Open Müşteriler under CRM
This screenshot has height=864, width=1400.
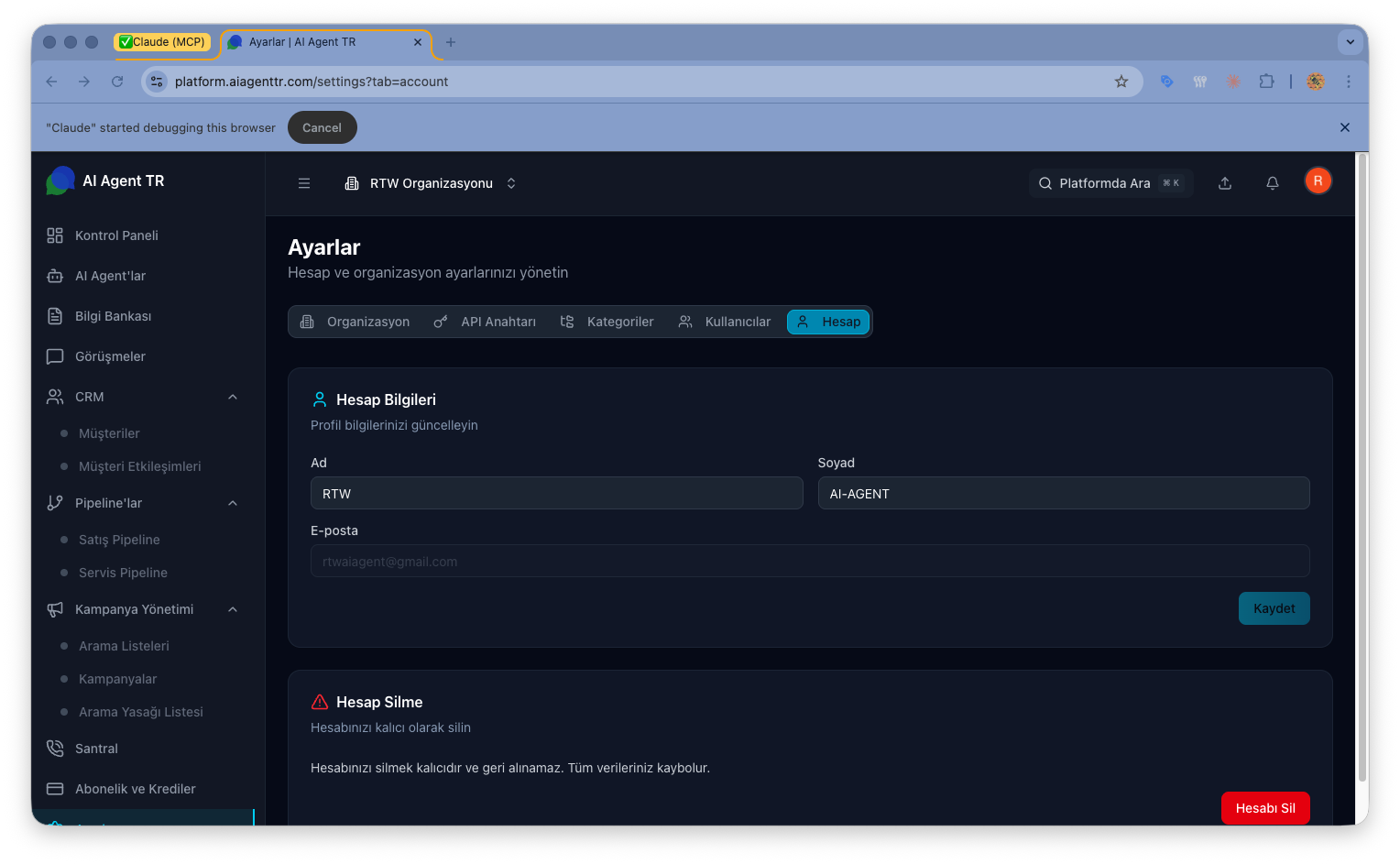pyautogui.click(x=109, y=433)
